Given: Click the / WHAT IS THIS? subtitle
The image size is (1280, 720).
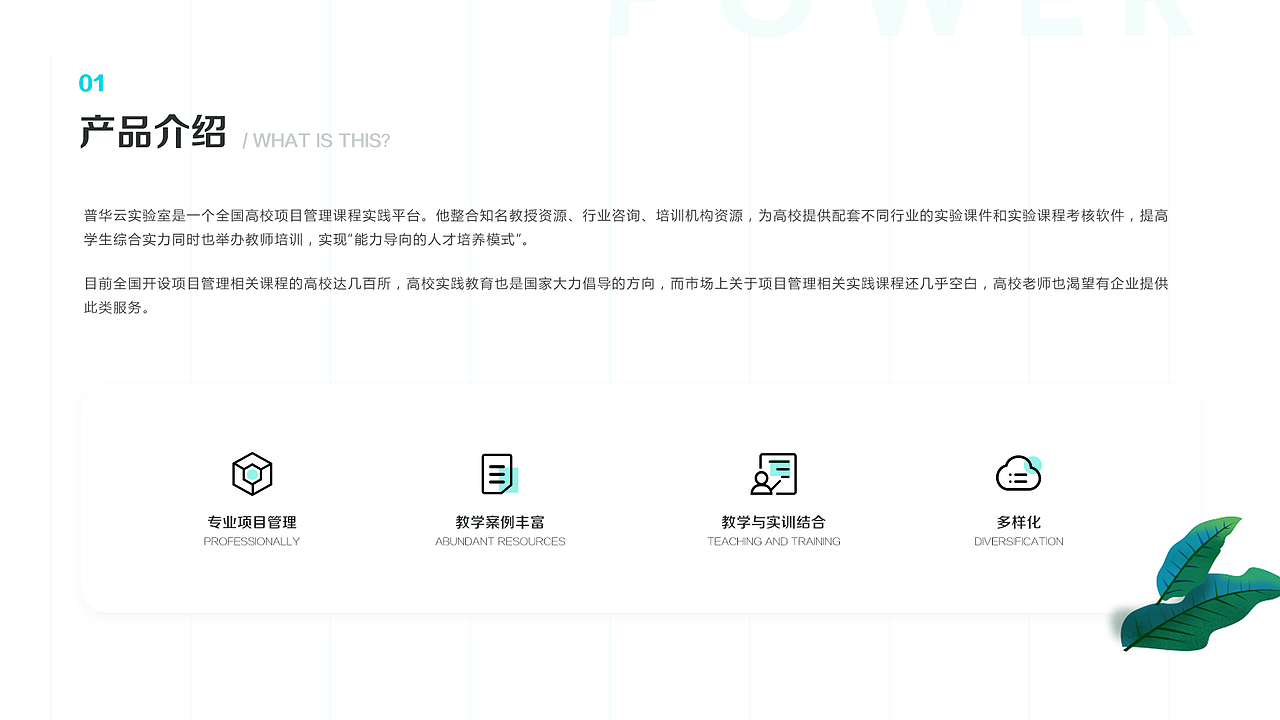Looking at the screenshot, I should [316, 141].
